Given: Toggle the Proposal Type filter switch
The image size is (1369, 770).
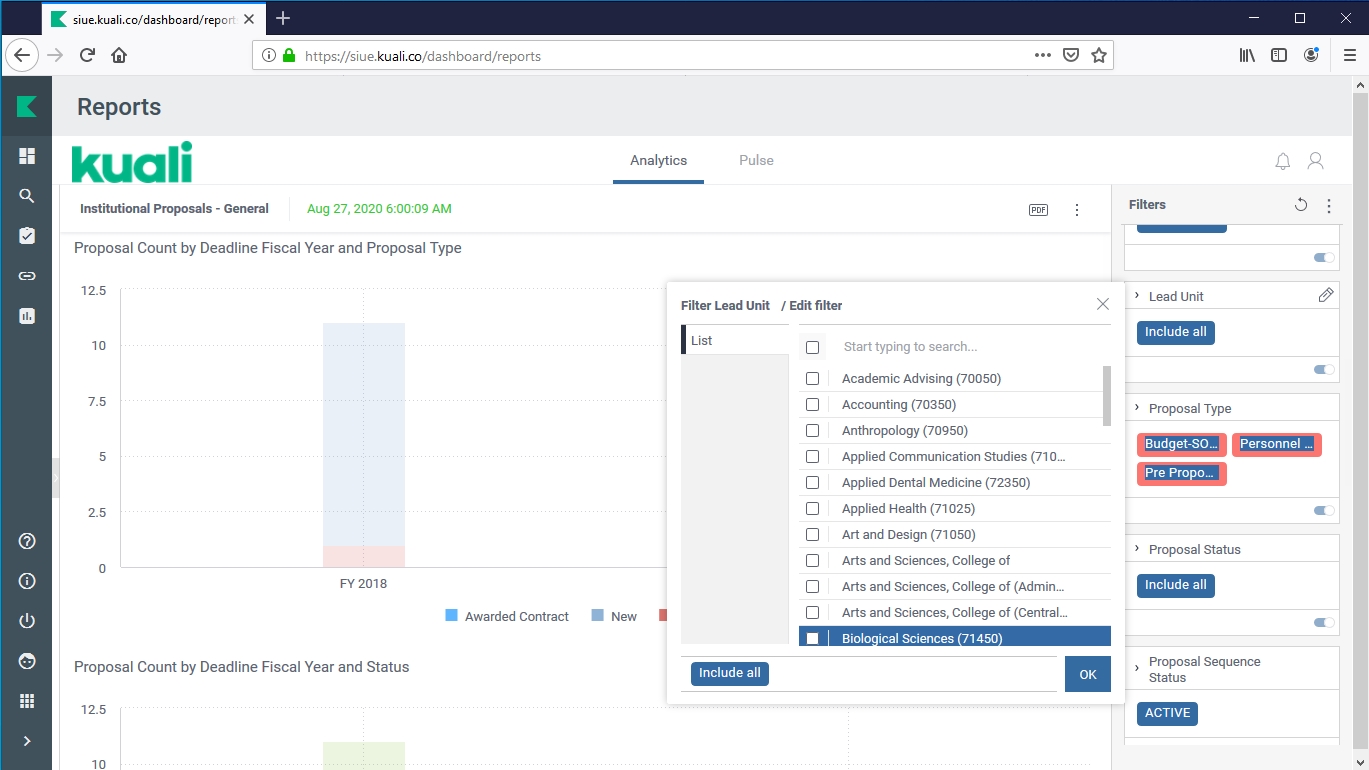Looking at the screenshot, I should pyautogui.click(x=1324, y=511).
